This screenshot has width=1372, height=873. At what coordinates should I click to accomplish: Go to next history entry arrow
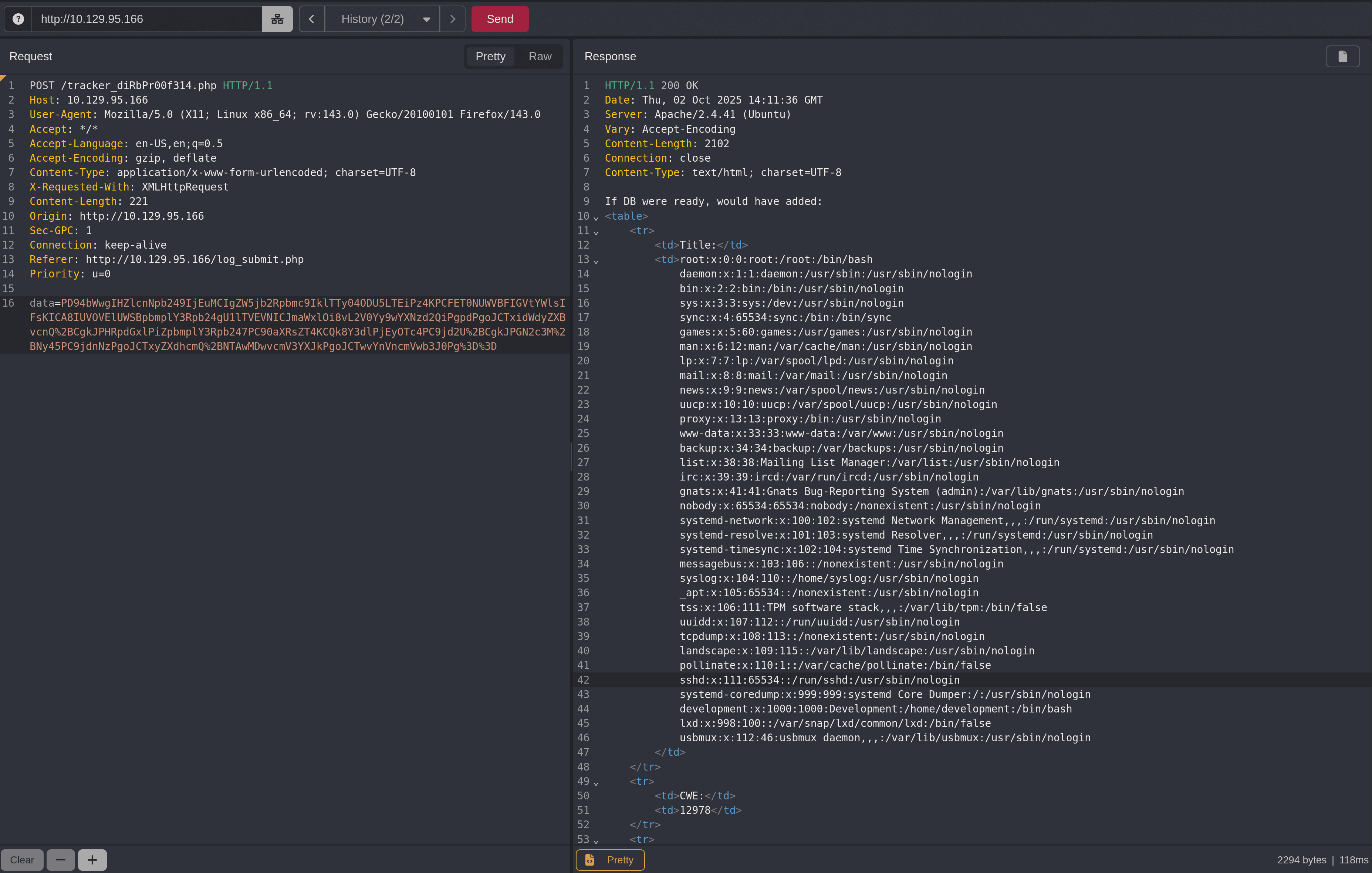pos(452,19)
